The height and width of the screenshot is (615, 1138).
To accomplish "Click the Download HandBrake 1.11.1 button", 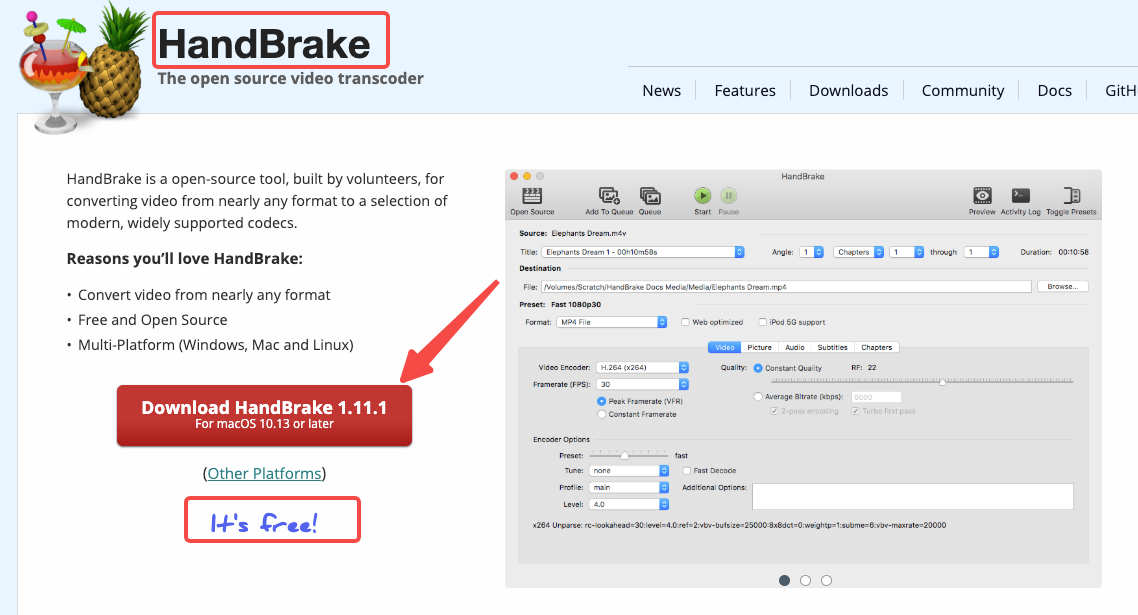I will [264, 415].
